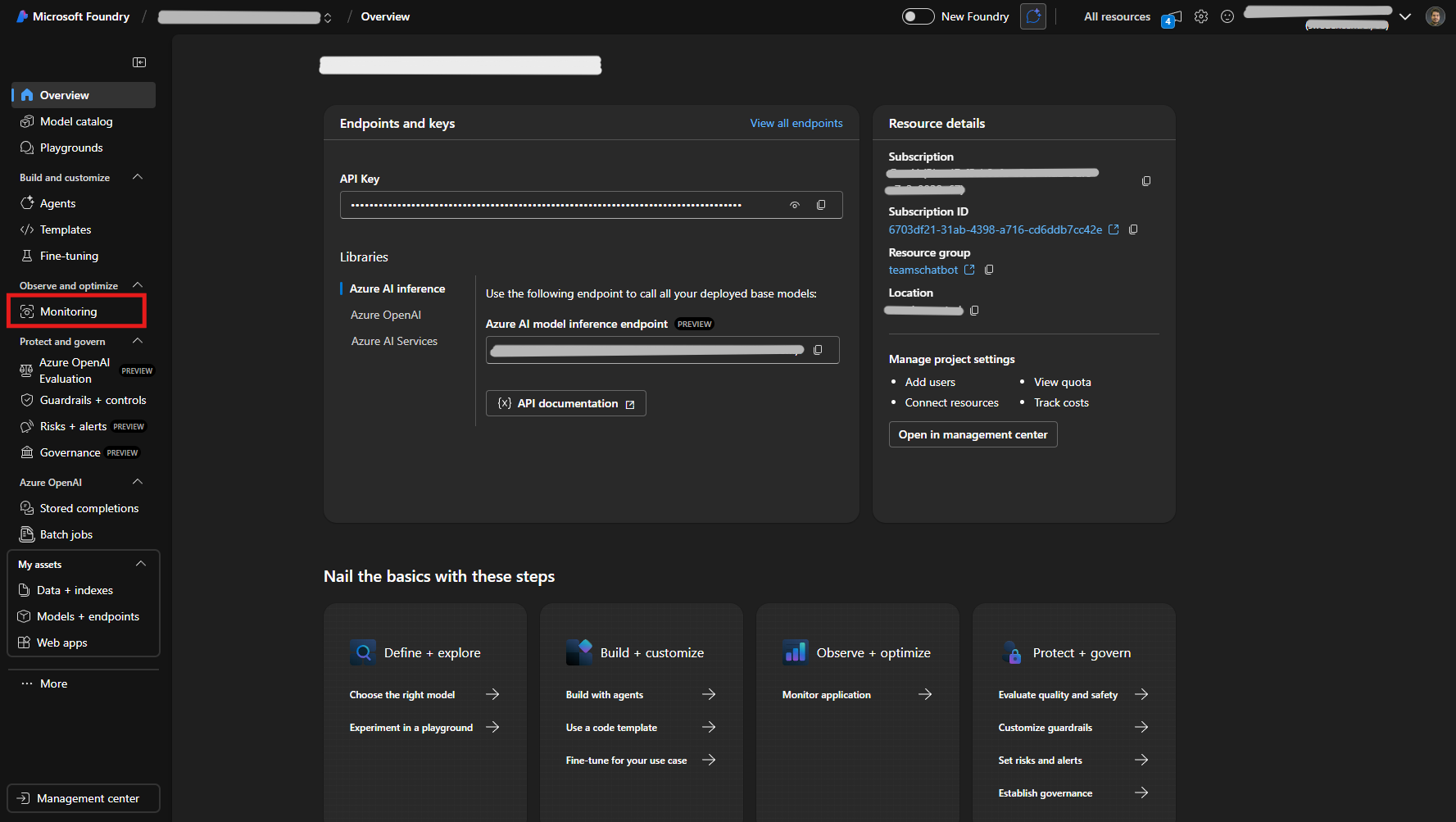The height and width of the screenshot is (822, 1456).
Task: Select the Azure OpenAI library tab
Action: 386,315
